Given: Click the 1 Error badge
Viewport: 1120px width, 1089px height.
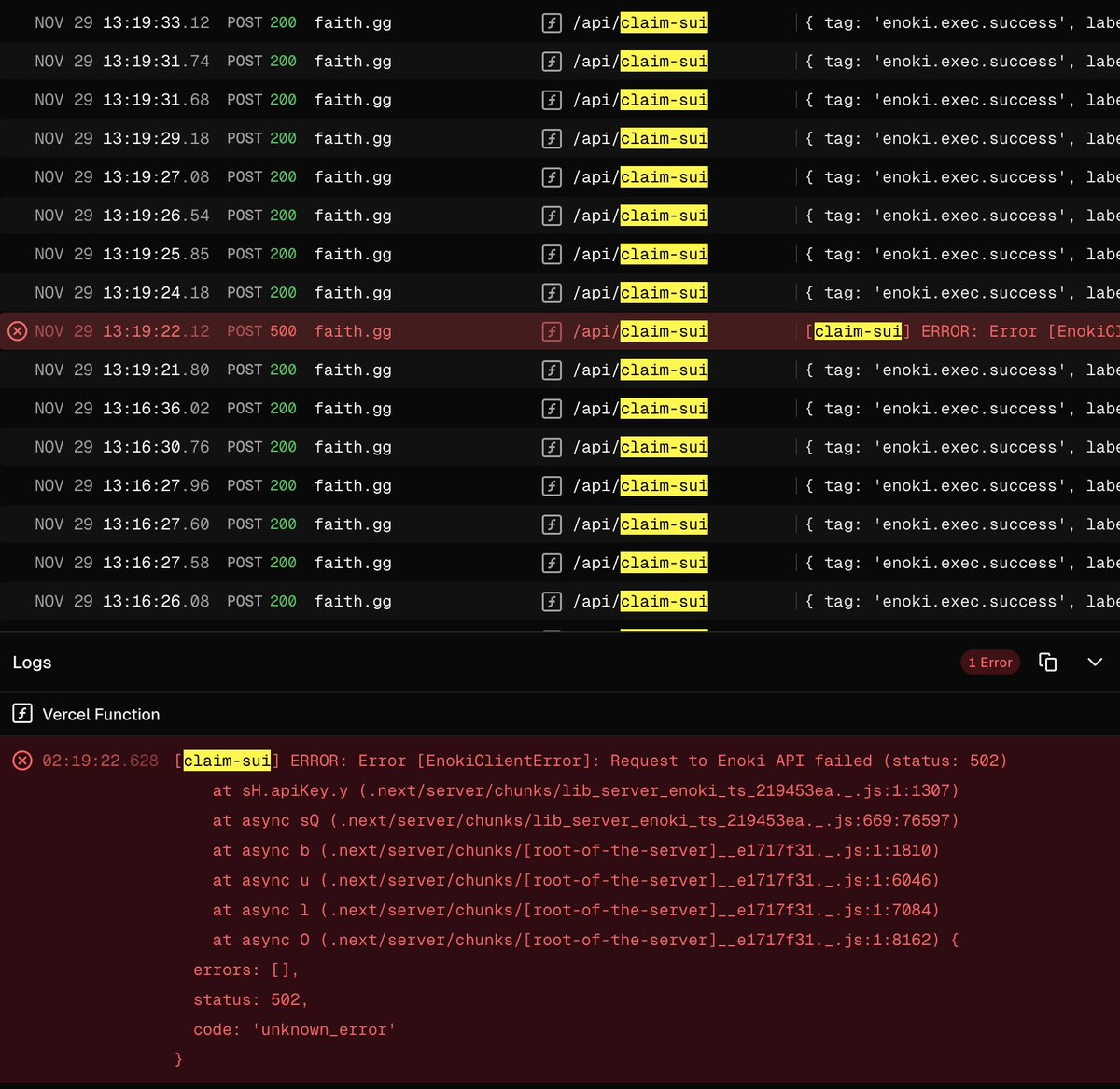Looking at the screenshot, I should point(990,662).
